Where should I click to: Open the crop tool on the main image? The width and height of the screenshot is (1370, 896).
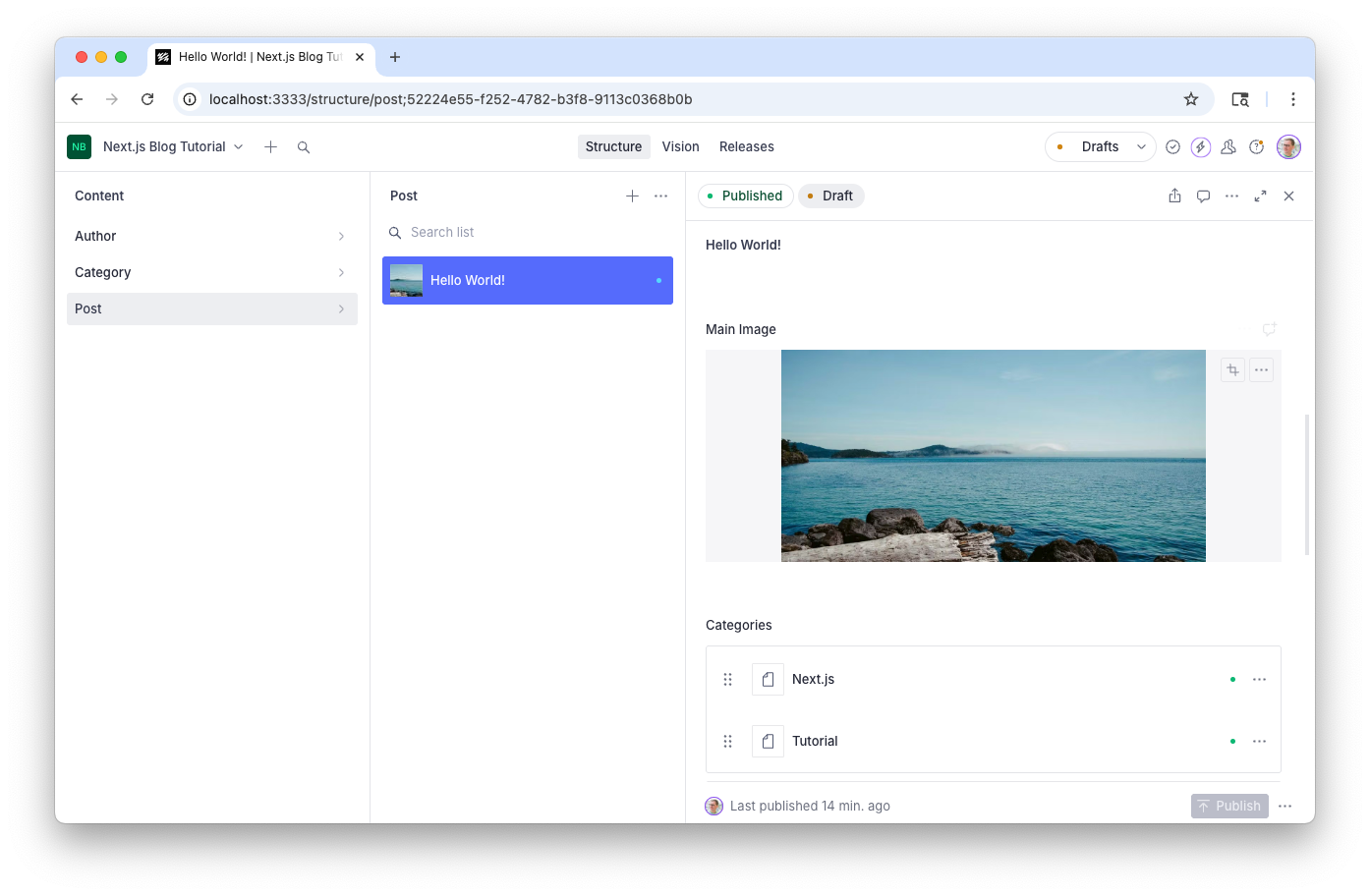coord(1232,369)
